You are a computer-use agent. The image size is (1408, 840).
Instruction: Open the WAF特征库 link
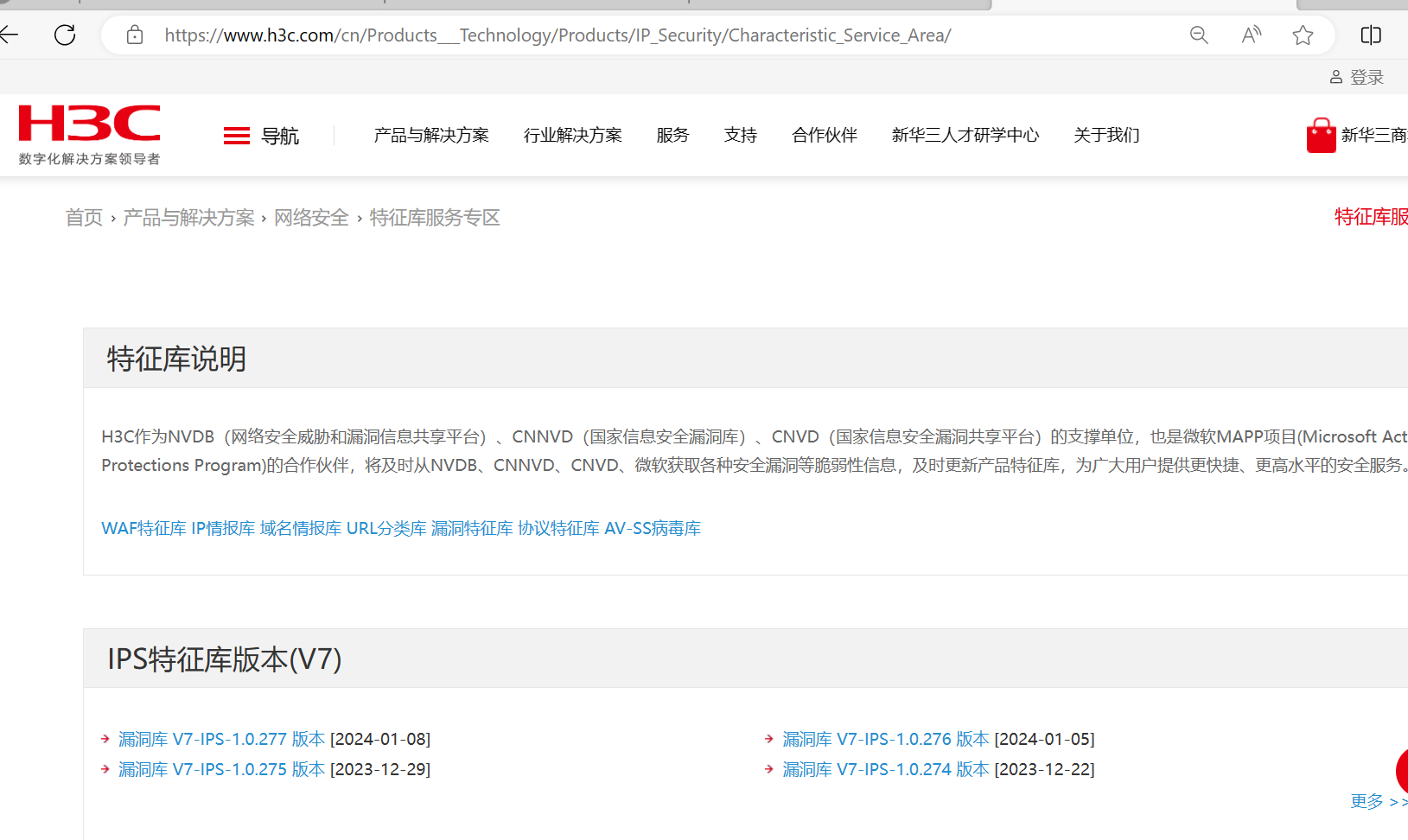tap(143, 528)
